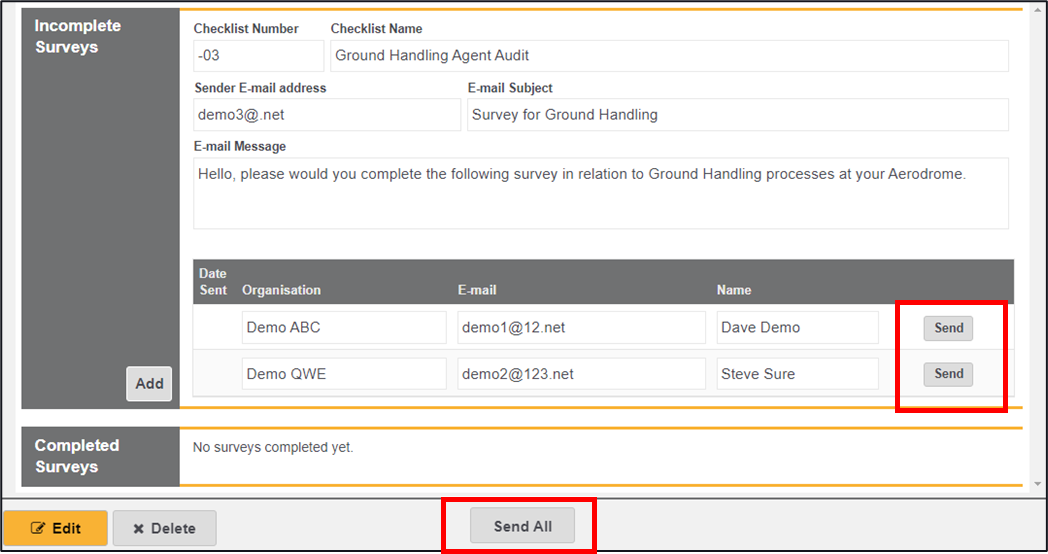Click the Send All button
This screenshot has height=554, width=1048.
point(522,526)
